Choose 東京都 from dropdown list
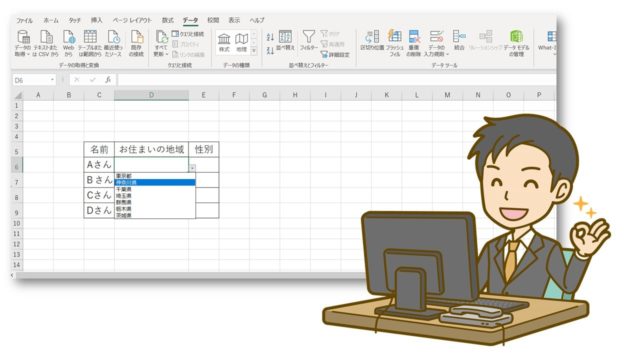 pos(155,176)
